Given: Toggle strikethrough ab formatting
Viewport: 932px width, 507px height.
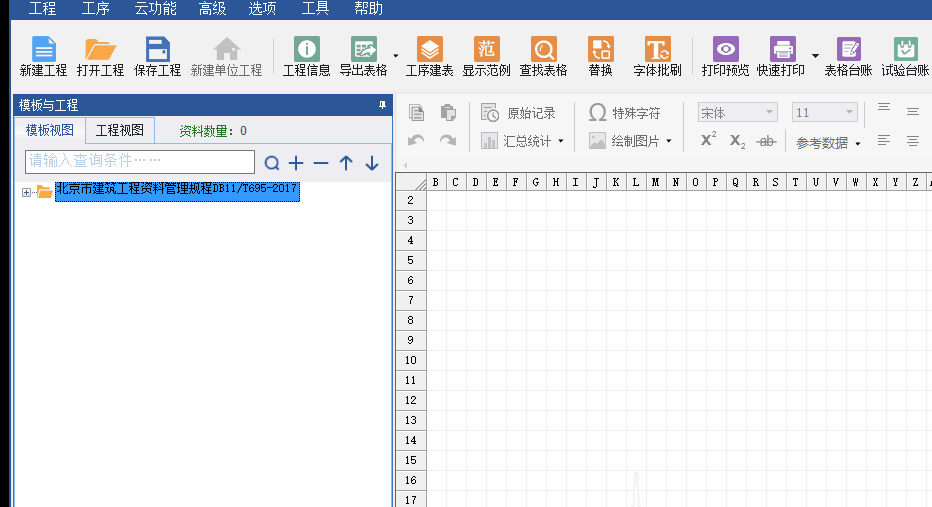Looking at the screenshot, I should pos(766,141).
